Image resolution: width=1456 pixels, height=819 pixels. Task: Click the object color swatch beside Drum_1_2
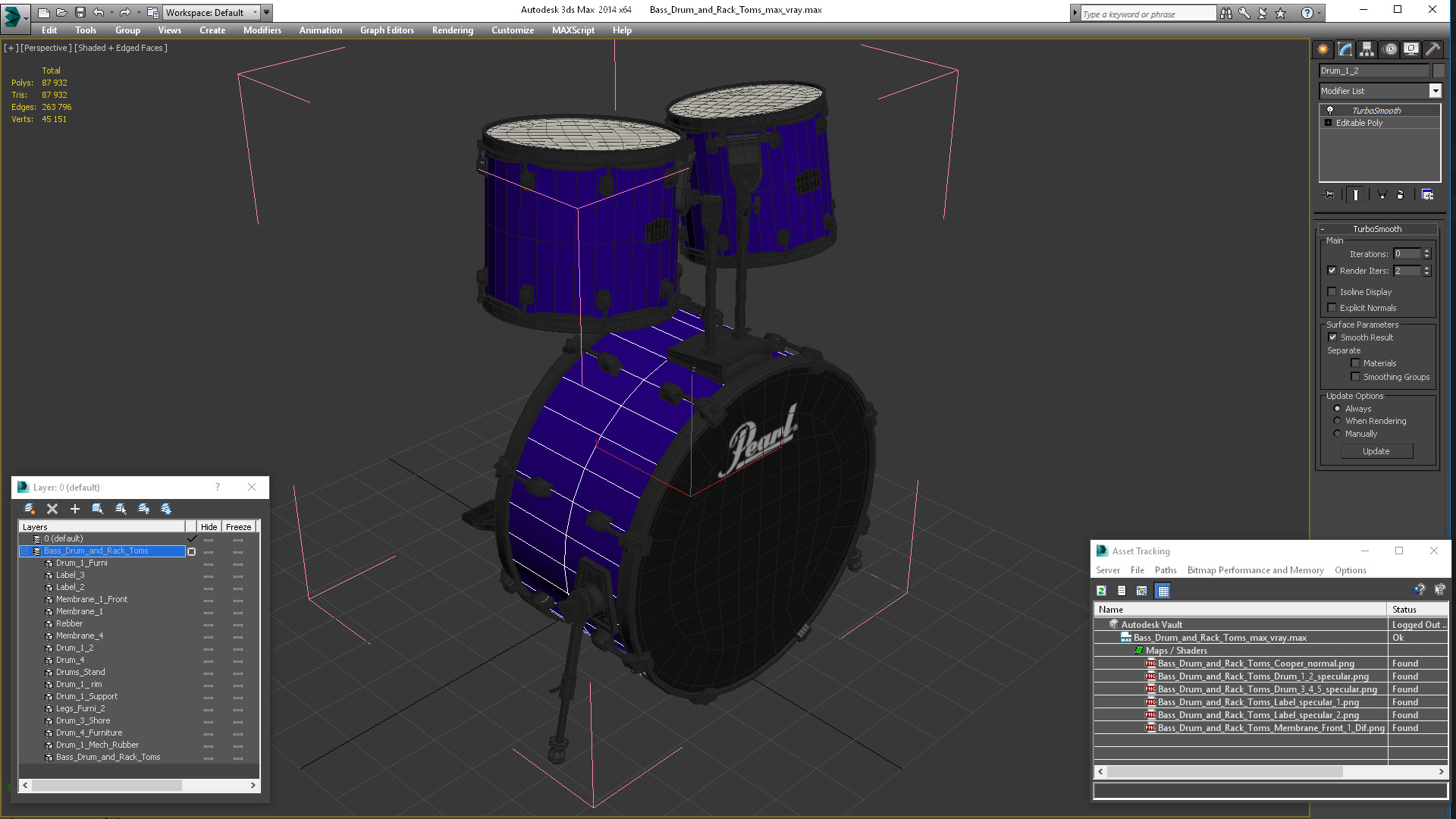(1439, 71)
